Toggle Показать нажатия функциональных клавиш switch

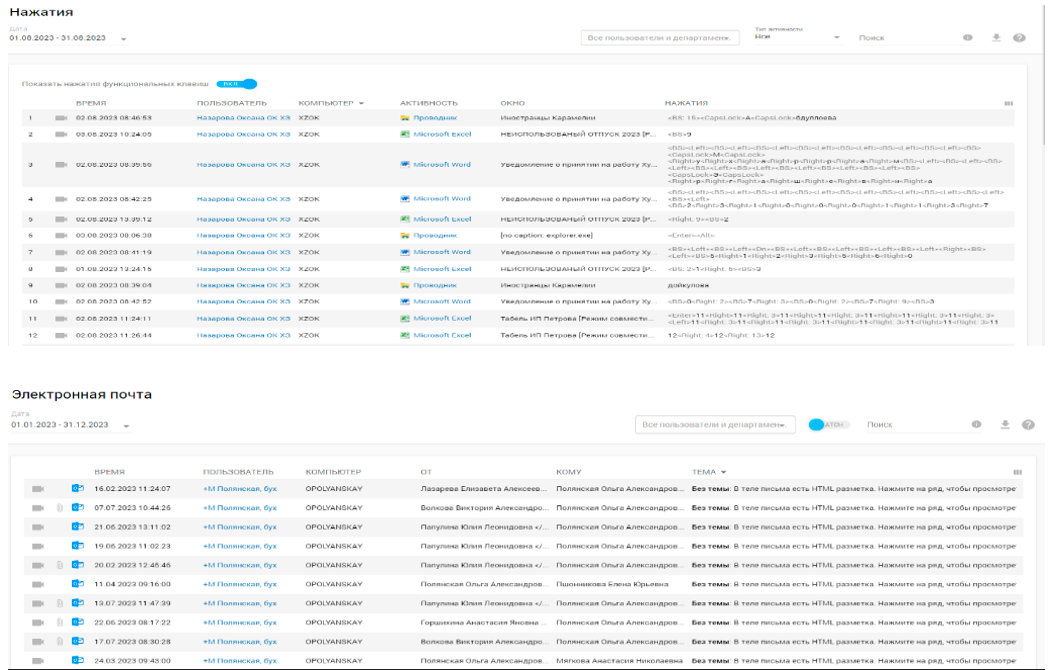click(x=237, y=84)
